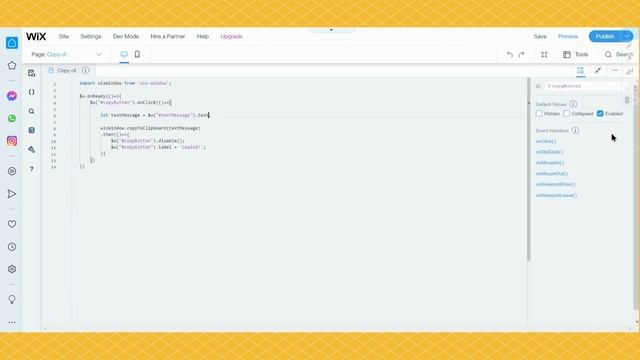
Task: Click the properties panel toggle icon above the code panel
Action: pyautogui.click(x=580, y=71)
